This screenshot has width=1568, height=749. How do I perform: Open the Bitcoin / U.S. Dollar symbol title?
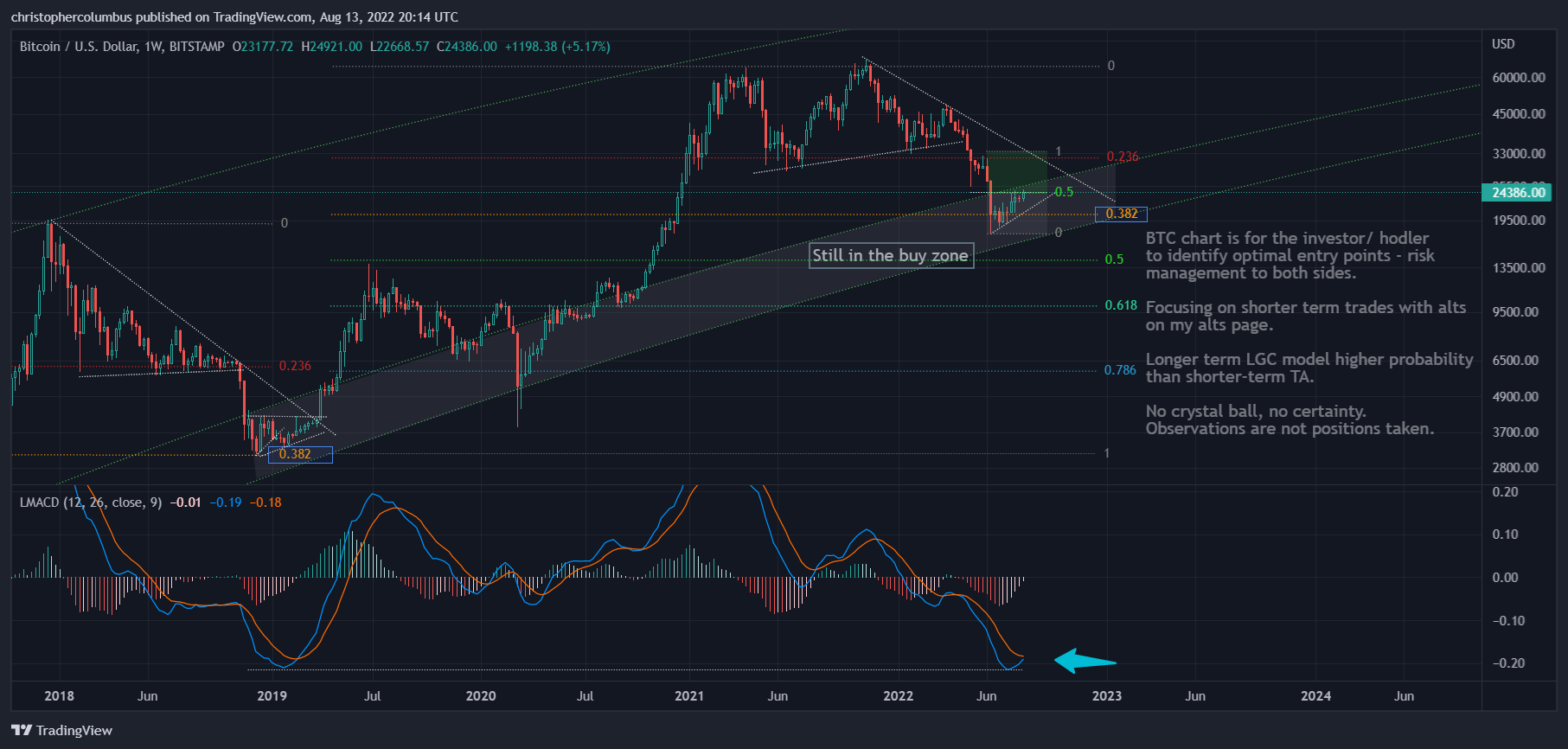tap(121, 47)
